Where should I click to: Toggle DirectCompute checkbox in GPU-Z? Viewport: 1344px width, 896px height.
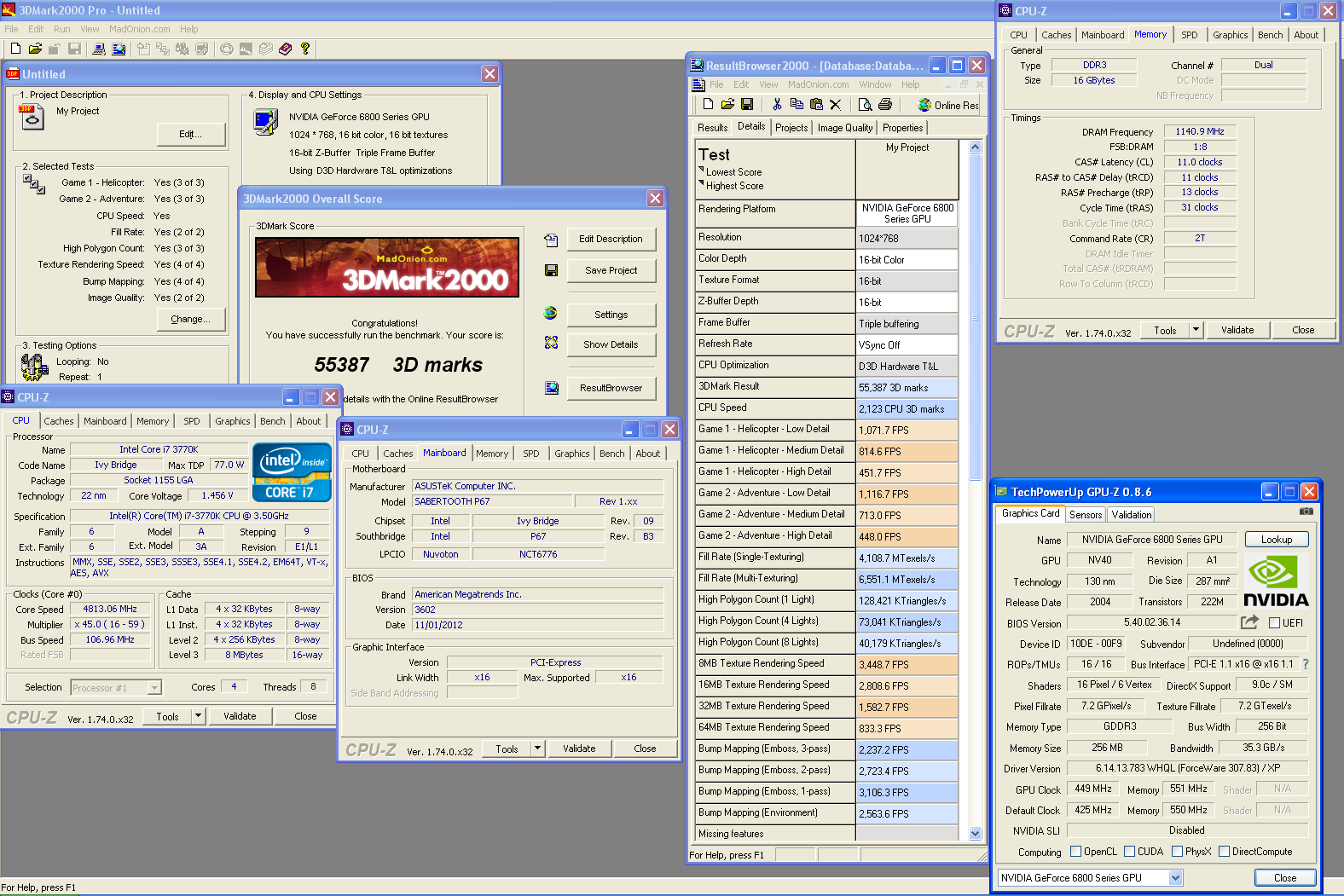click(1224, 852)
